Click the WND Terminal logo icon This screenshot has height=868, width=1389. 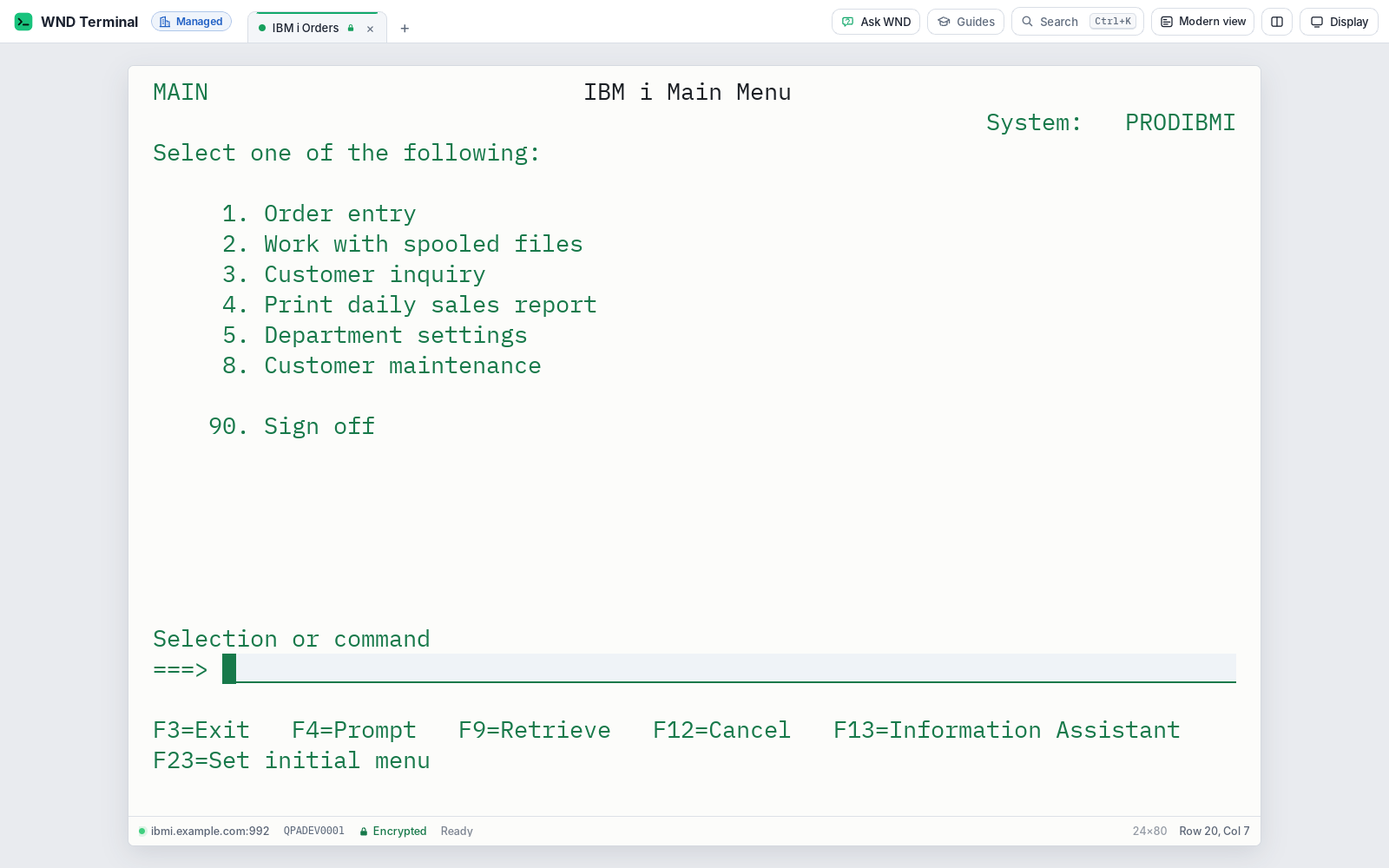(23, 22)
